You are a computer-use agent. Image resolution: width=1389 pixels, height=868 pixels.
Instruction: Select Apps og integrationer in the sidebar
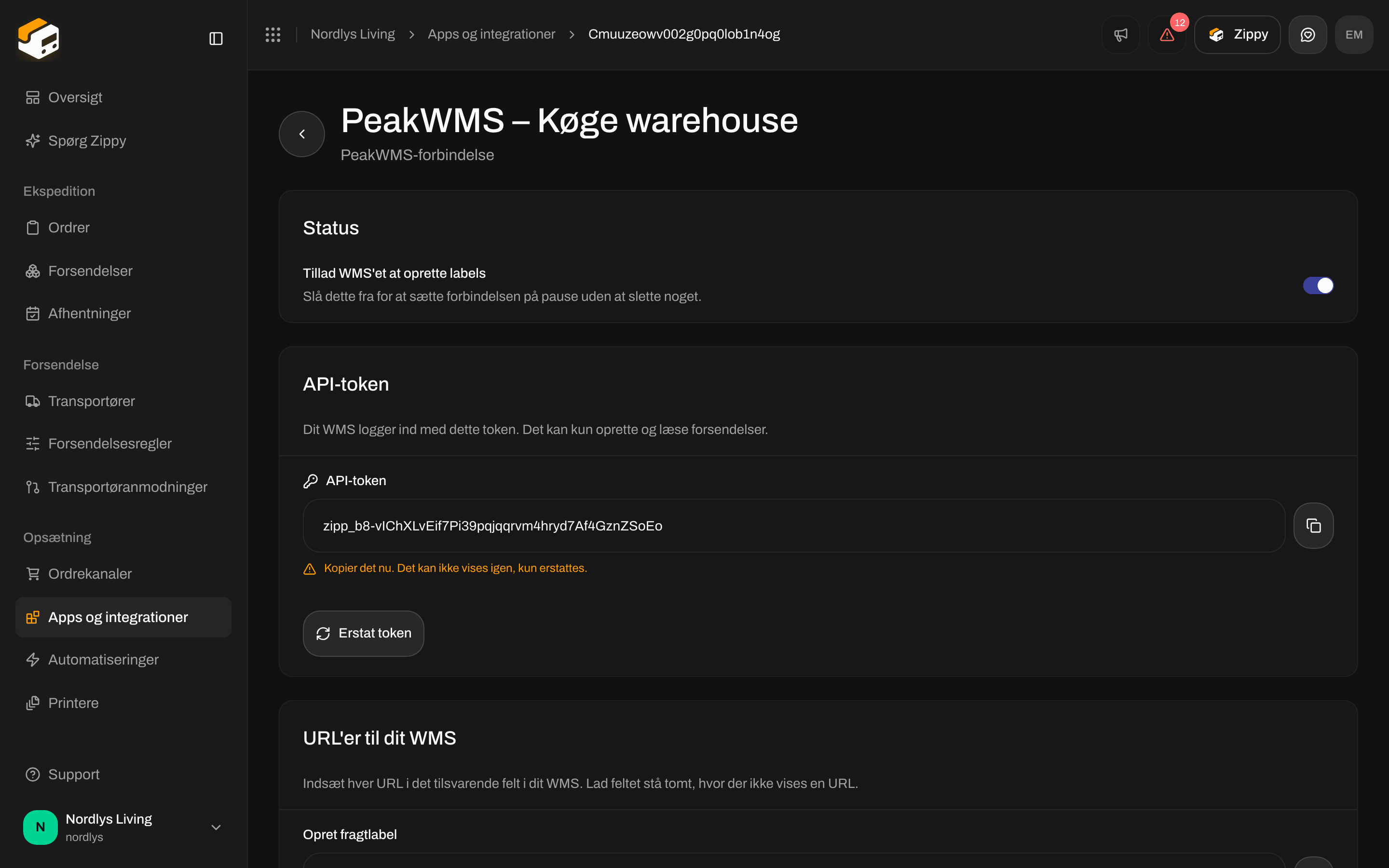(x=123, y=617)
